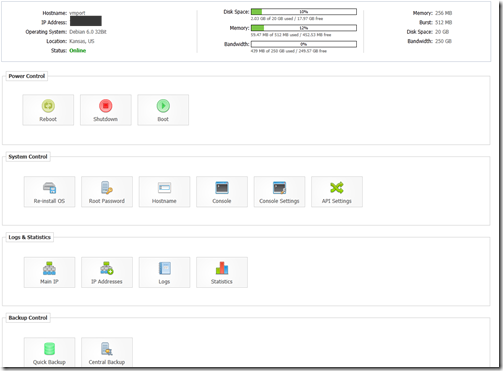The height and width of the screenshot is (371, 503).
Task: Open the IP Addresses page
Action: [x=107, y=272]
